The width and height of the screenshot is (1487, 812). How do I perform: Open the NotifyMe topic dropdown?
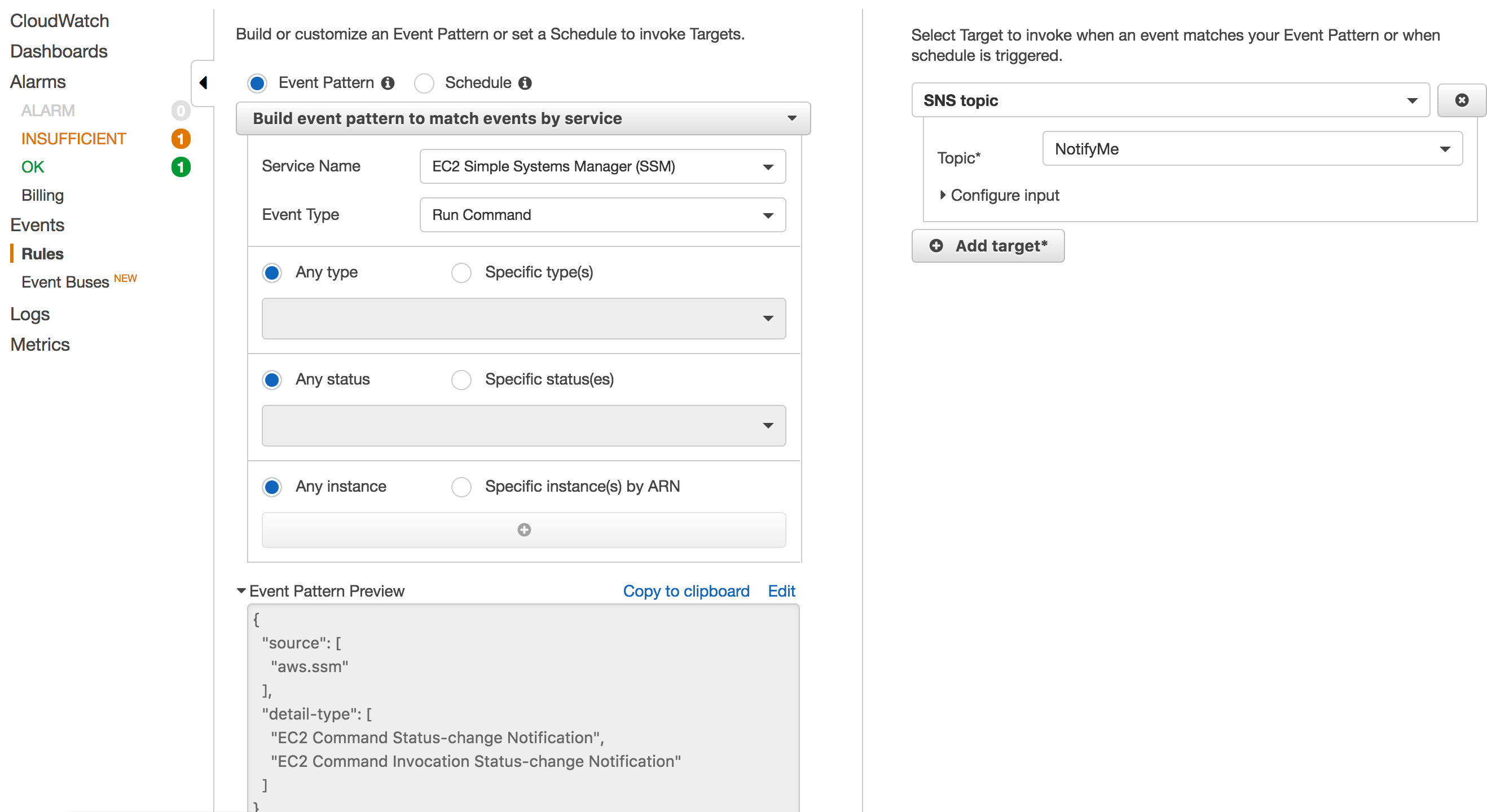click(x=1252, y=149)
